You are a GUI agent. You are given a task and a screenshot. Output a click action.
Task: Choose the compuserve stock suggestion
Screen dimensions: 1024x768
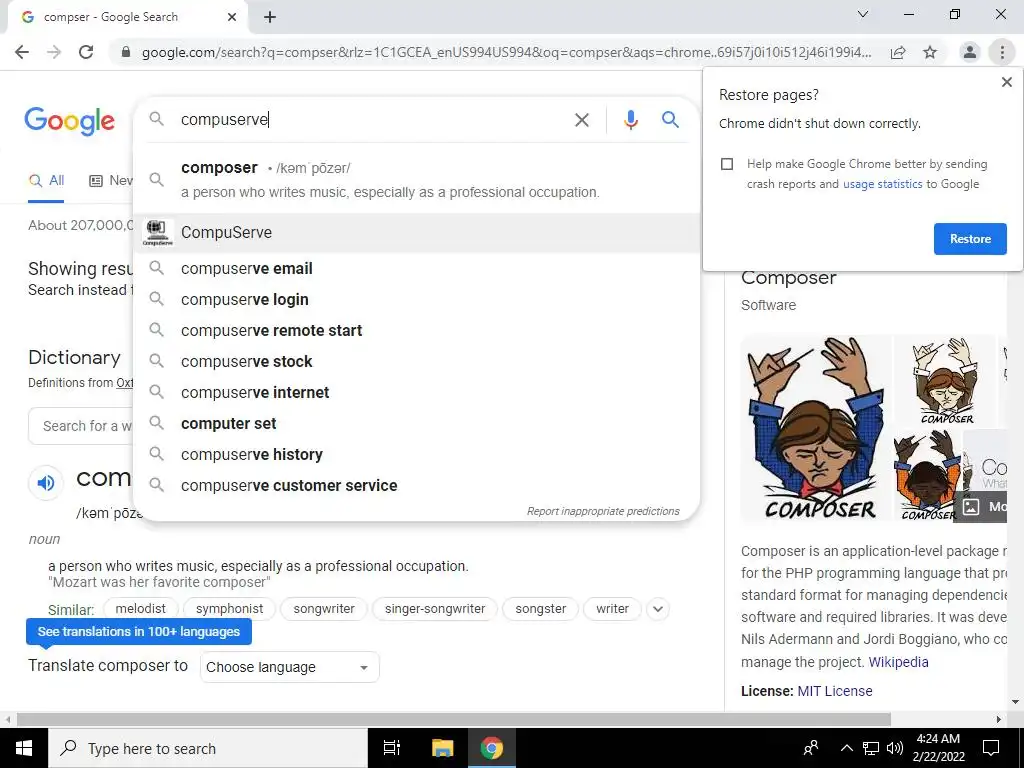click(416, 362)
